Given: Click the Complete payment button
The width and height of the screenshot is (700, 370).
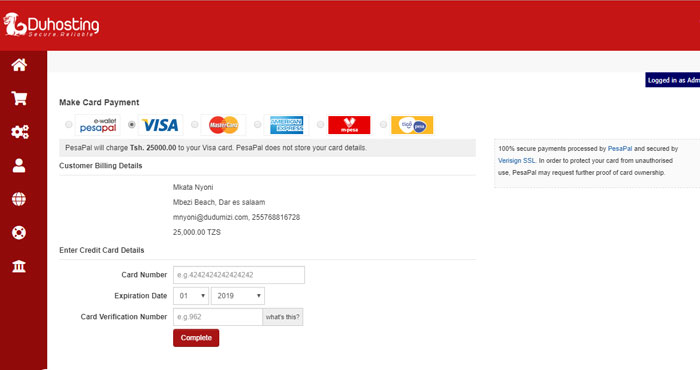Looking at the screenshot, I should click(x=196, y=338).
